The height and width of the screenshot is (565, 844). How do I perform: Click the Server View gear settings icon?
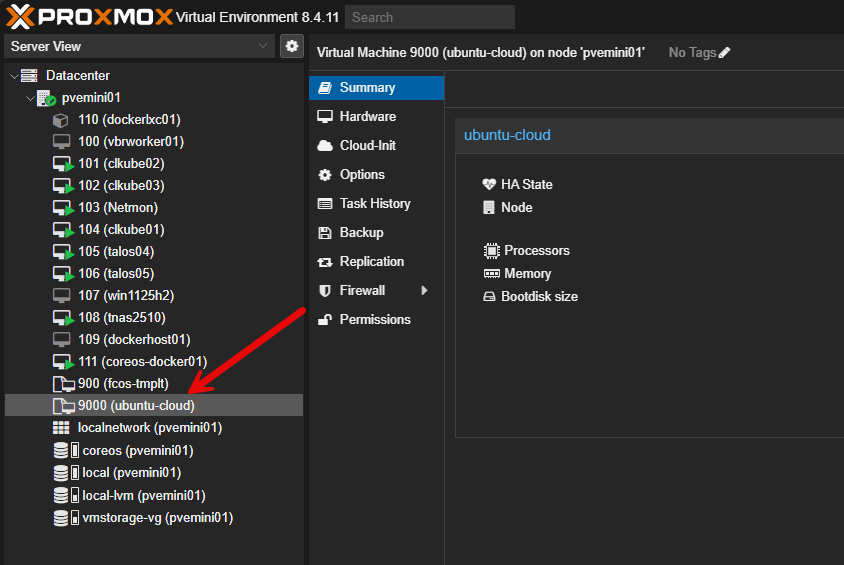(292, 46)
